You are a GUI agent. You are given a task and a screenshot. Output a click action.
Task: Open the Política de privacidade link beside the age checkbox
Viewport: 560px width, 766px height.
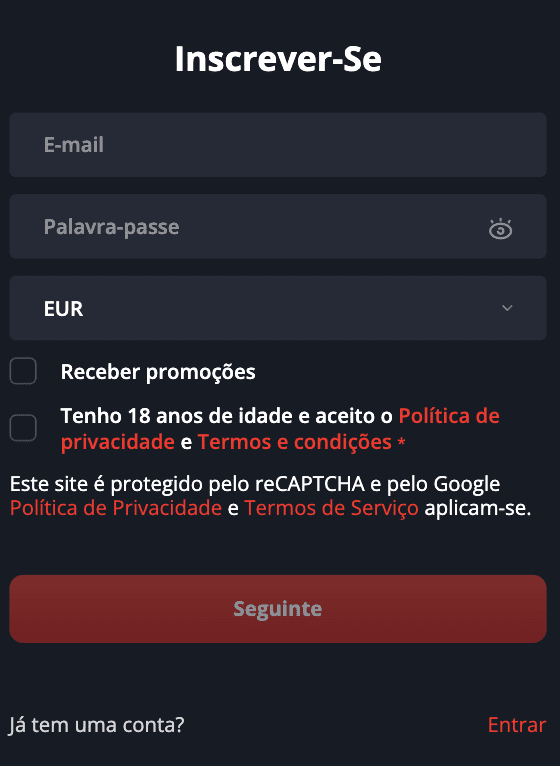pyautogui.click(x=280, y=429)
